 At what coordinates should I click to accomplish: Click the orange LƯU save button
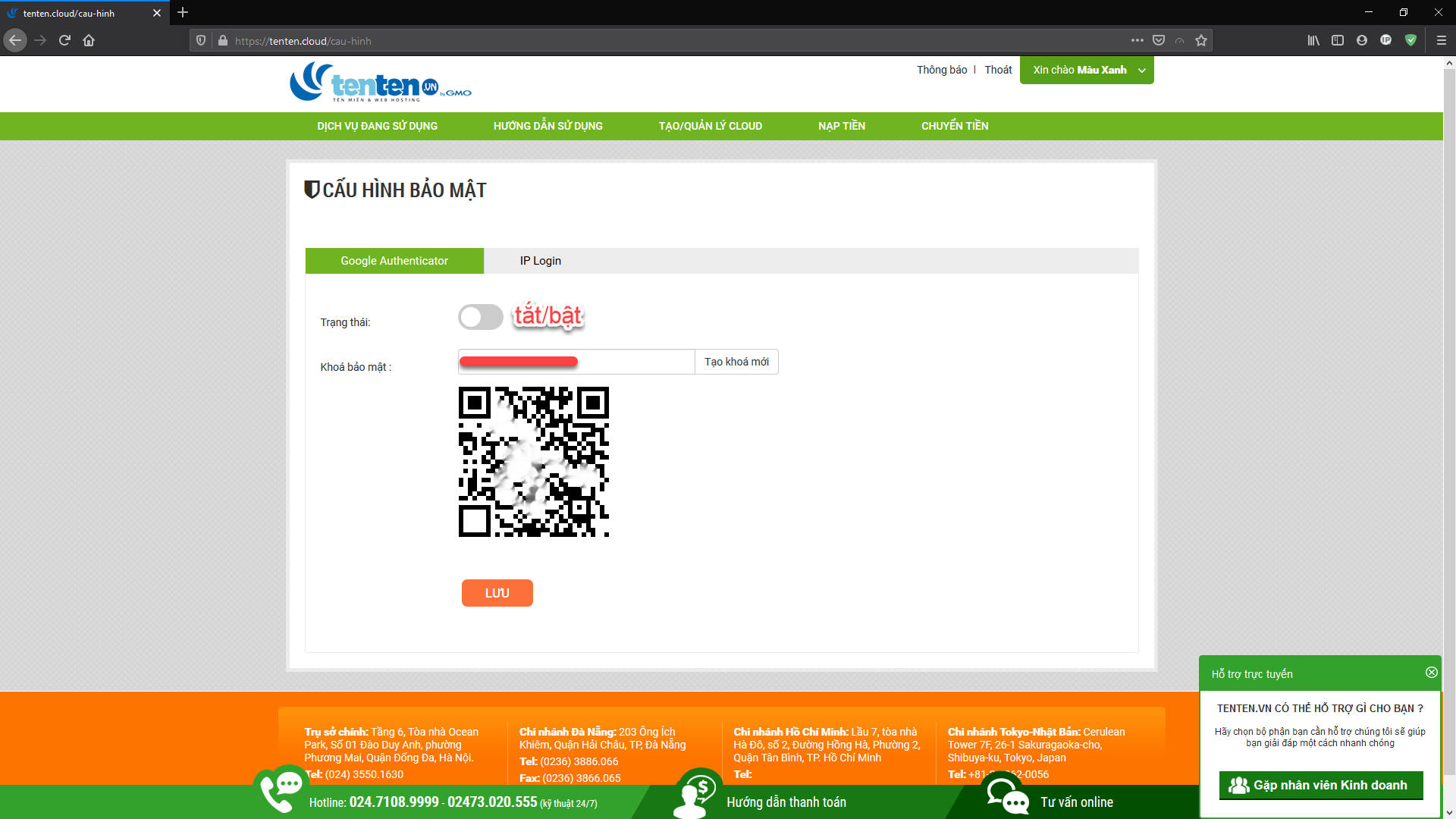click(497, 593)
